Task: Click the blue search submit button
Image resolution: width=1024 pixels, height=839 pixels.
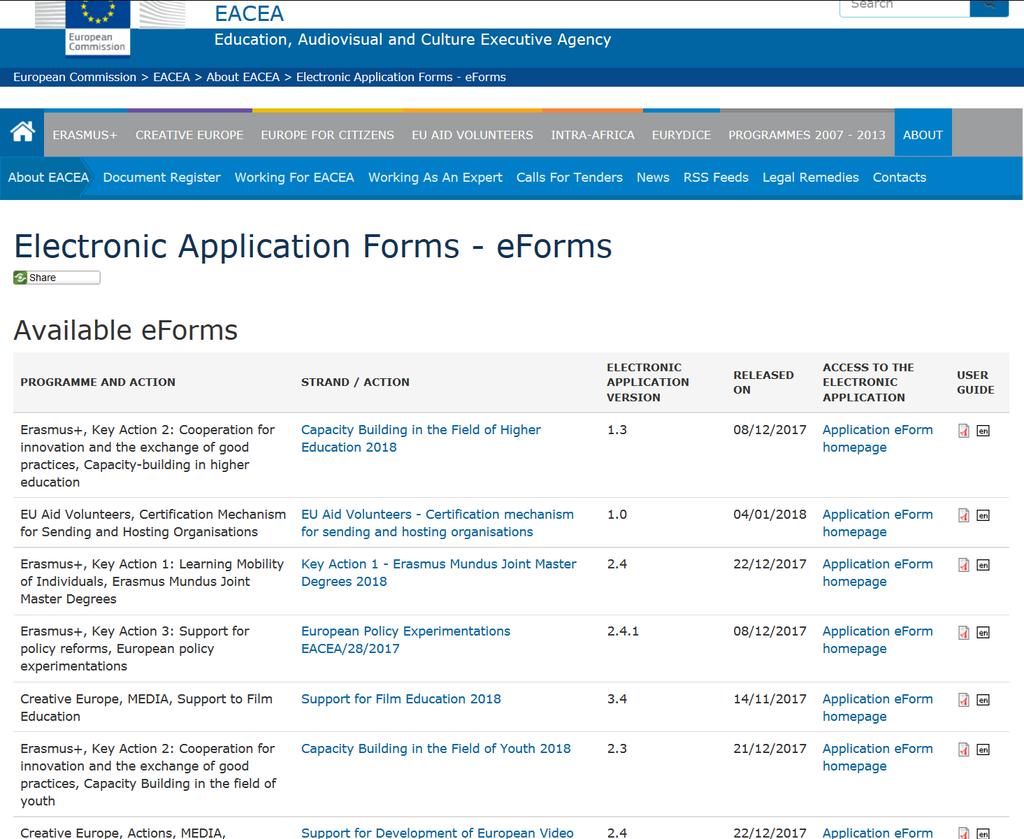Action: pos(989,7)
